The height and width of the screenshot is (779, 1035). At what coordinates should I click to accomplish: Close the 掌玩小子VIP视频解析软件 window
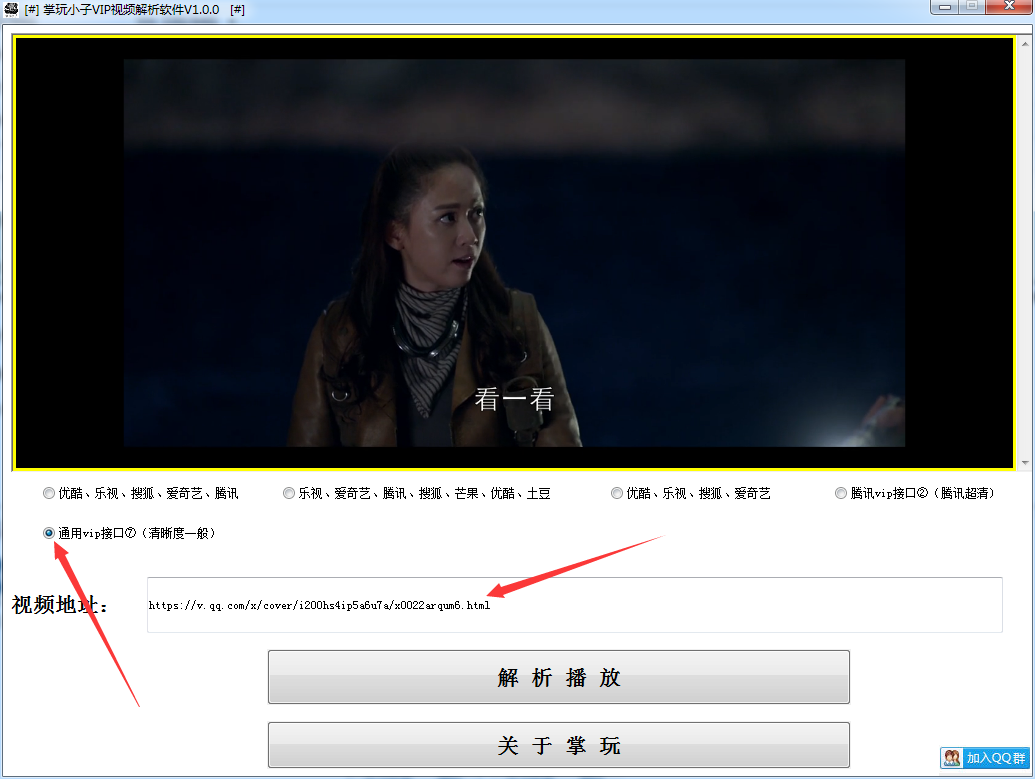click(x=1009, y=7)
